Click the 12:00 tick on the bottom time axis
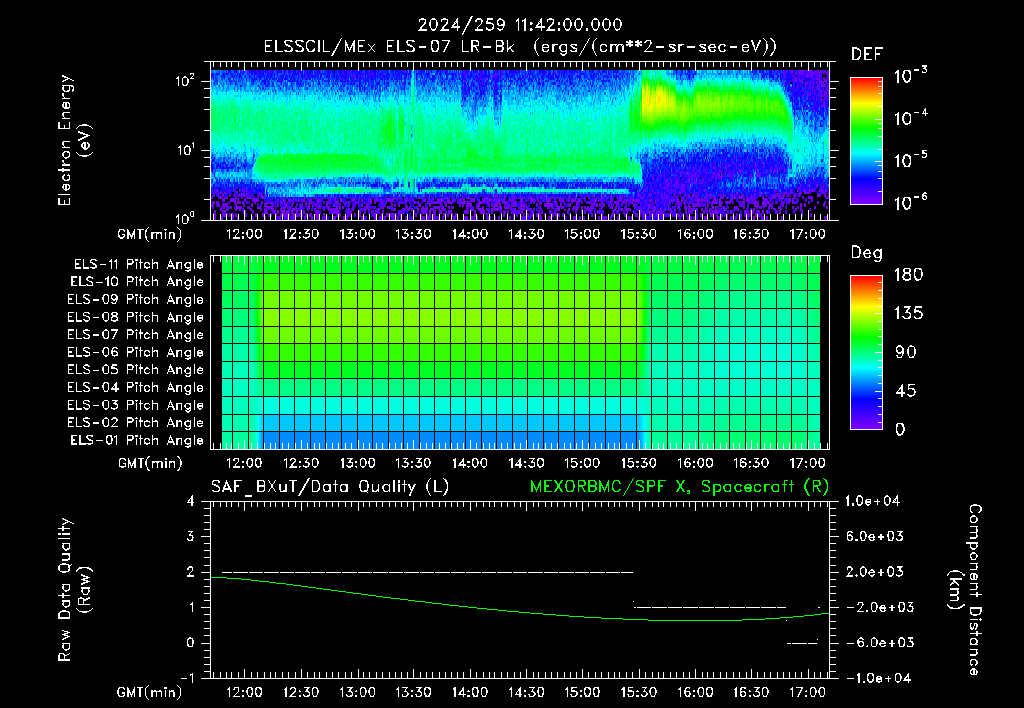The height and width of the screenshot is (708, 1024). pos(244,692)
